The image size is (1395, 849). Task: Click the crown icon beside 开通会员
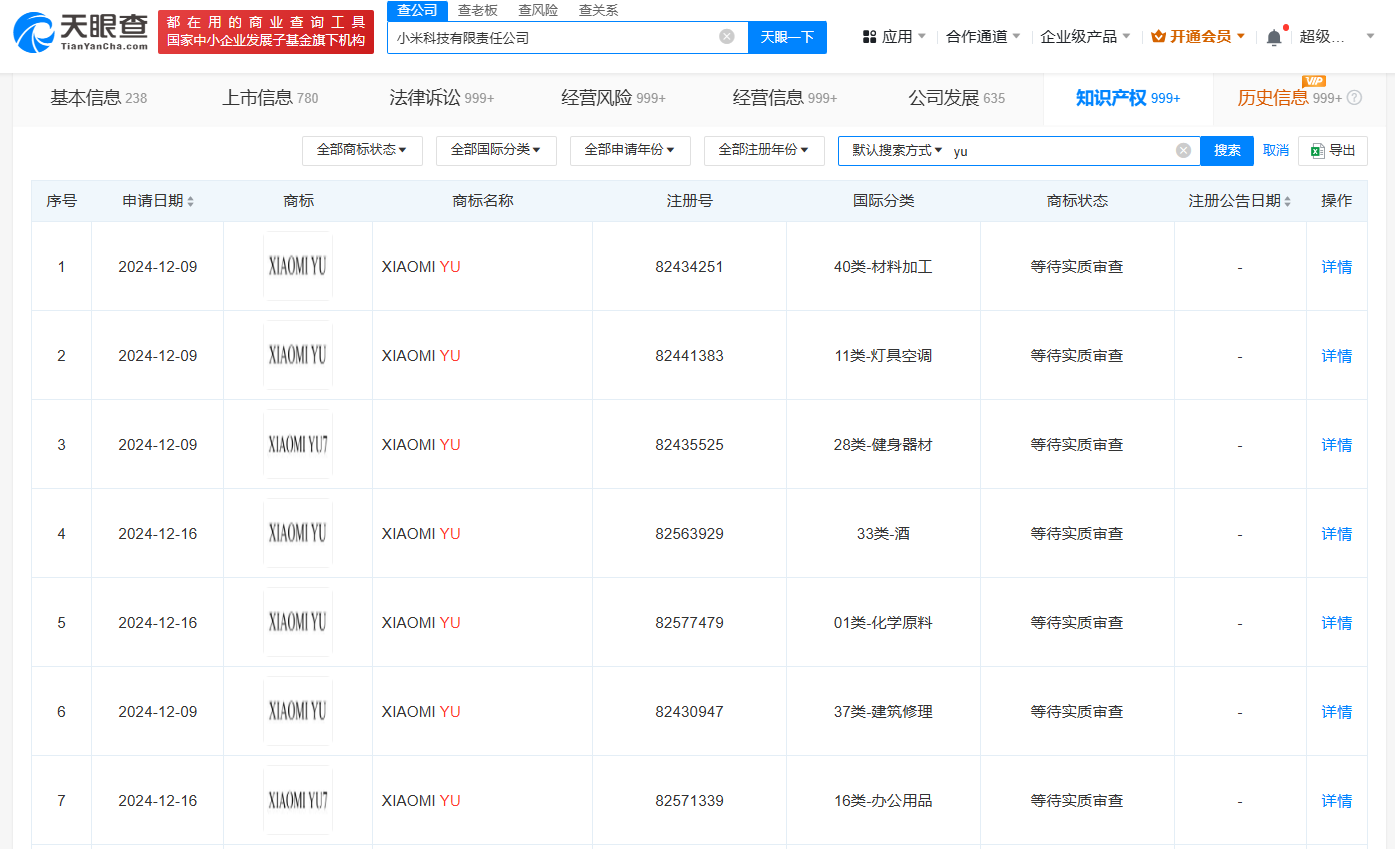click(x=1158, y=35)
